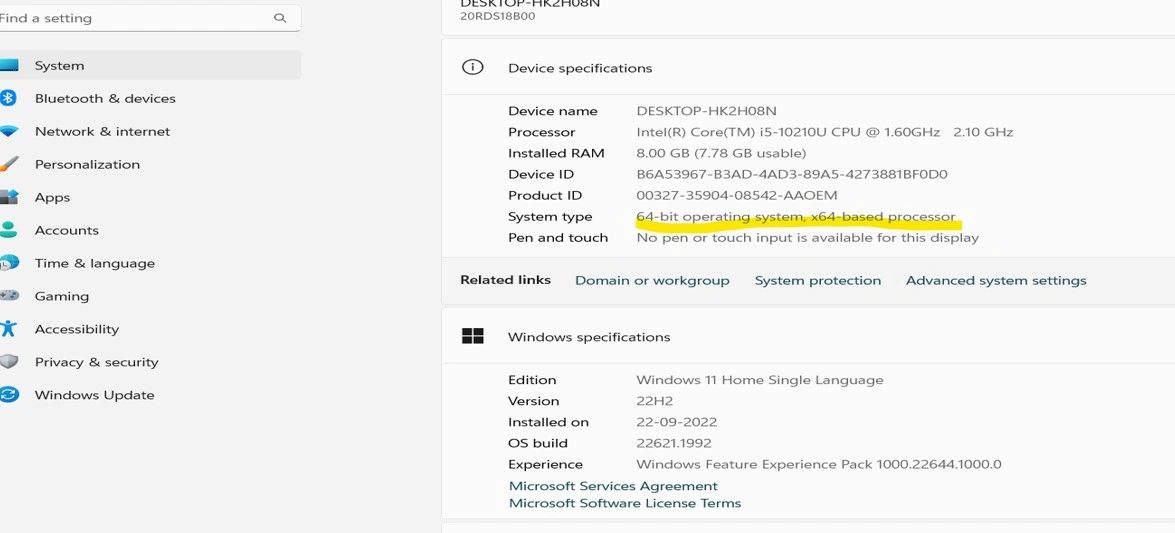The width and height of the screenshot is (1175, 533).
Task: Click the Apps icon in the sidebar
Action: (8, 197)
